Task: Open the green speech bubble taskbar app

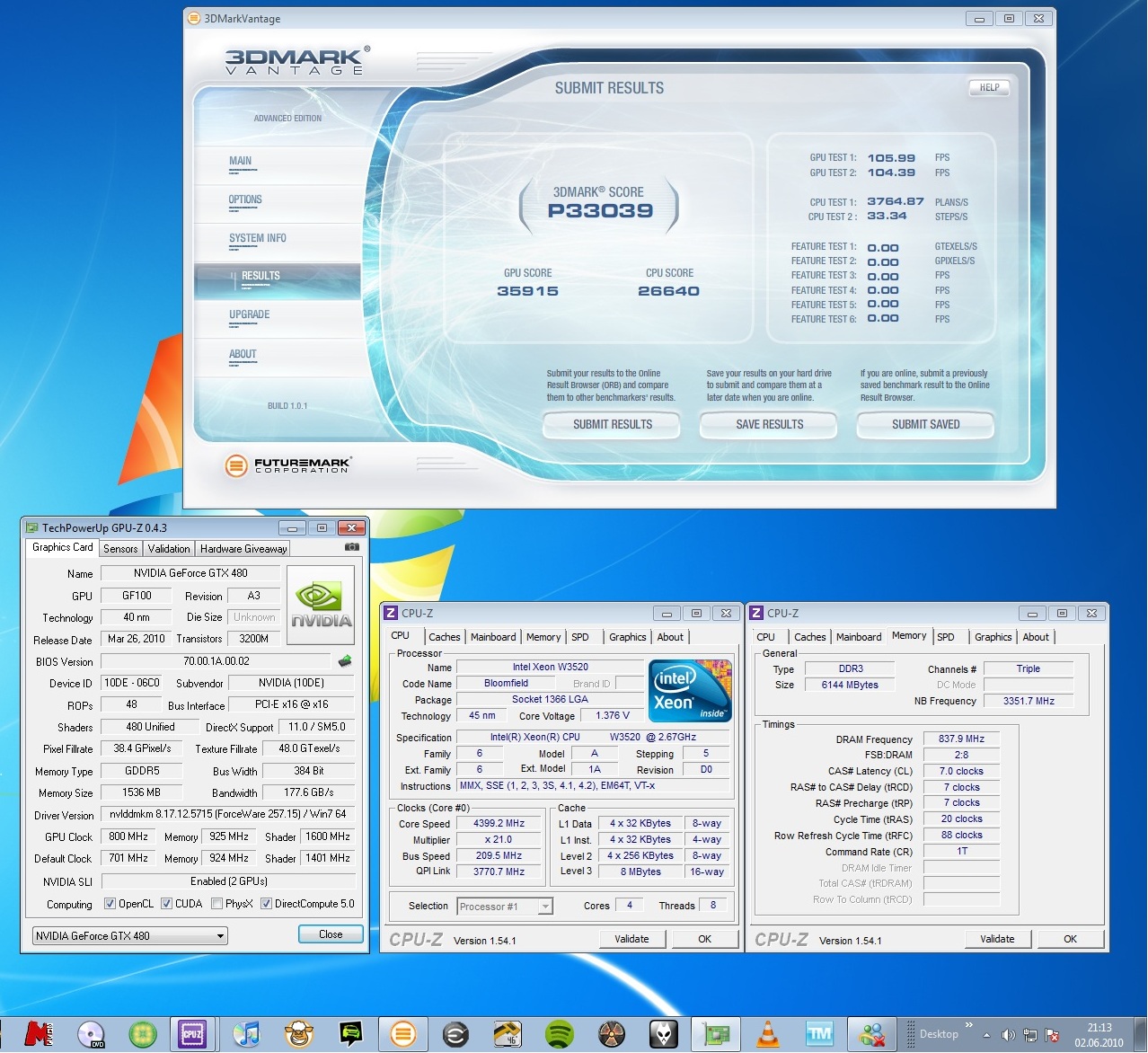Action: pyautogui.click(x=350, y=1034)
